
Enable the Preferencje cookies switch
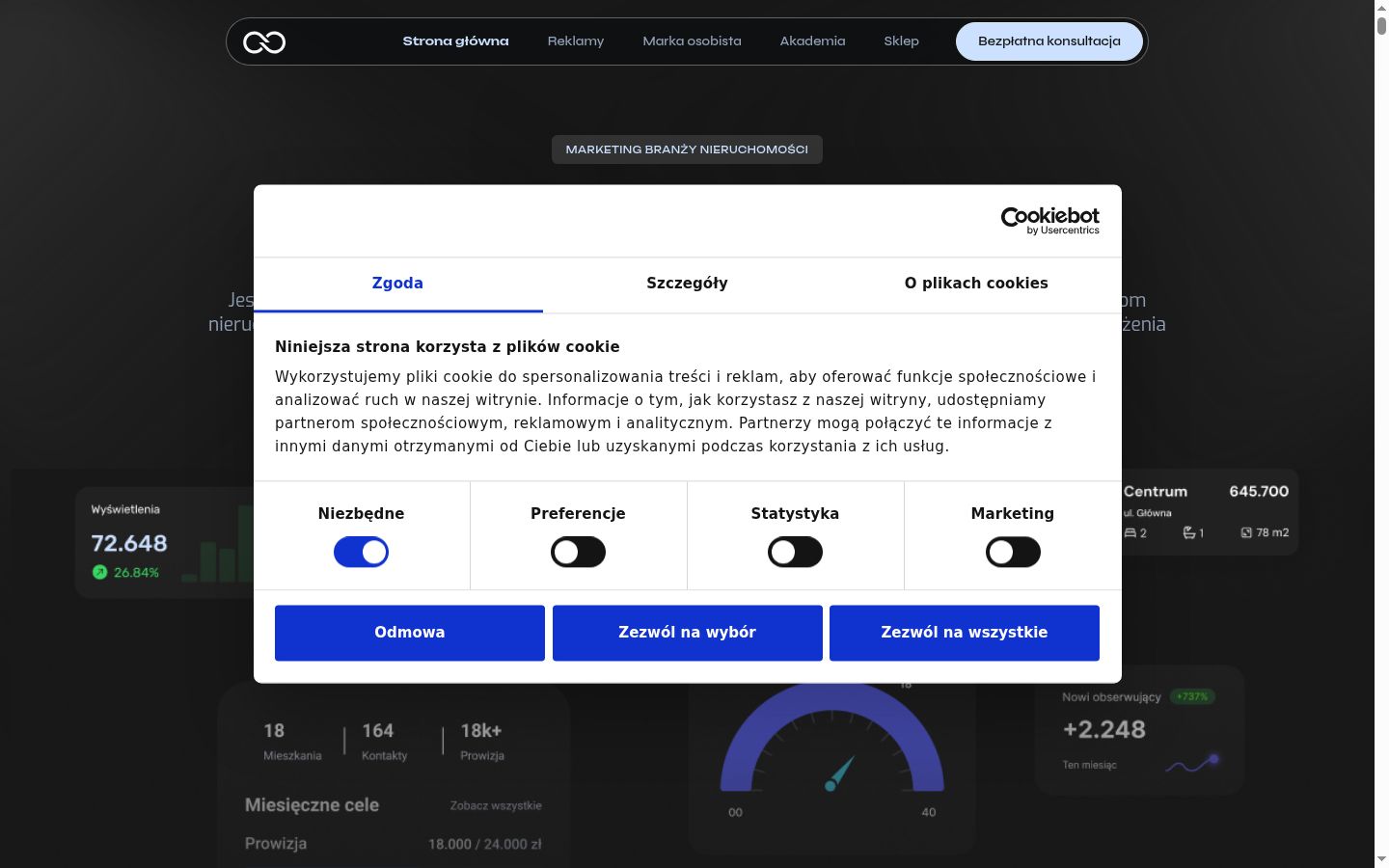pyautogui.click(x=578, y=552)
